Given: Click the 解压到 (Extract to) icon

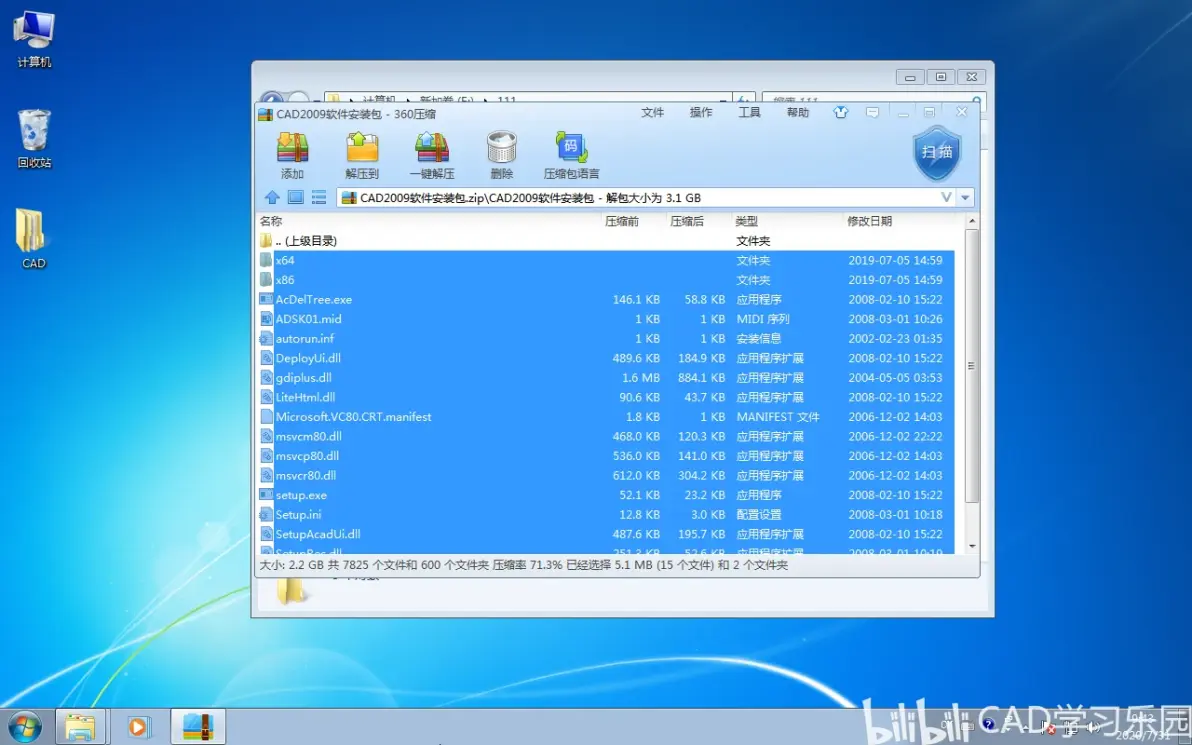Looking at the screenshot, I should [x=362, y=155].
